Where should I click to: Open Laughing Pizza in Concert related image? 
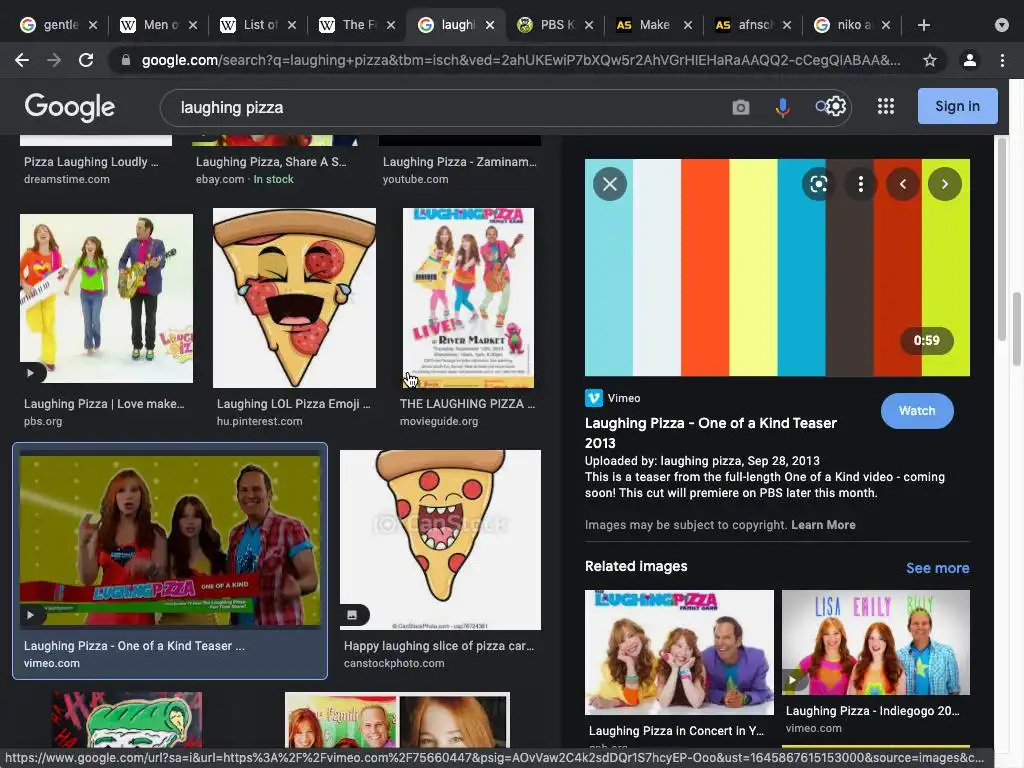click(x=679, y=652)
